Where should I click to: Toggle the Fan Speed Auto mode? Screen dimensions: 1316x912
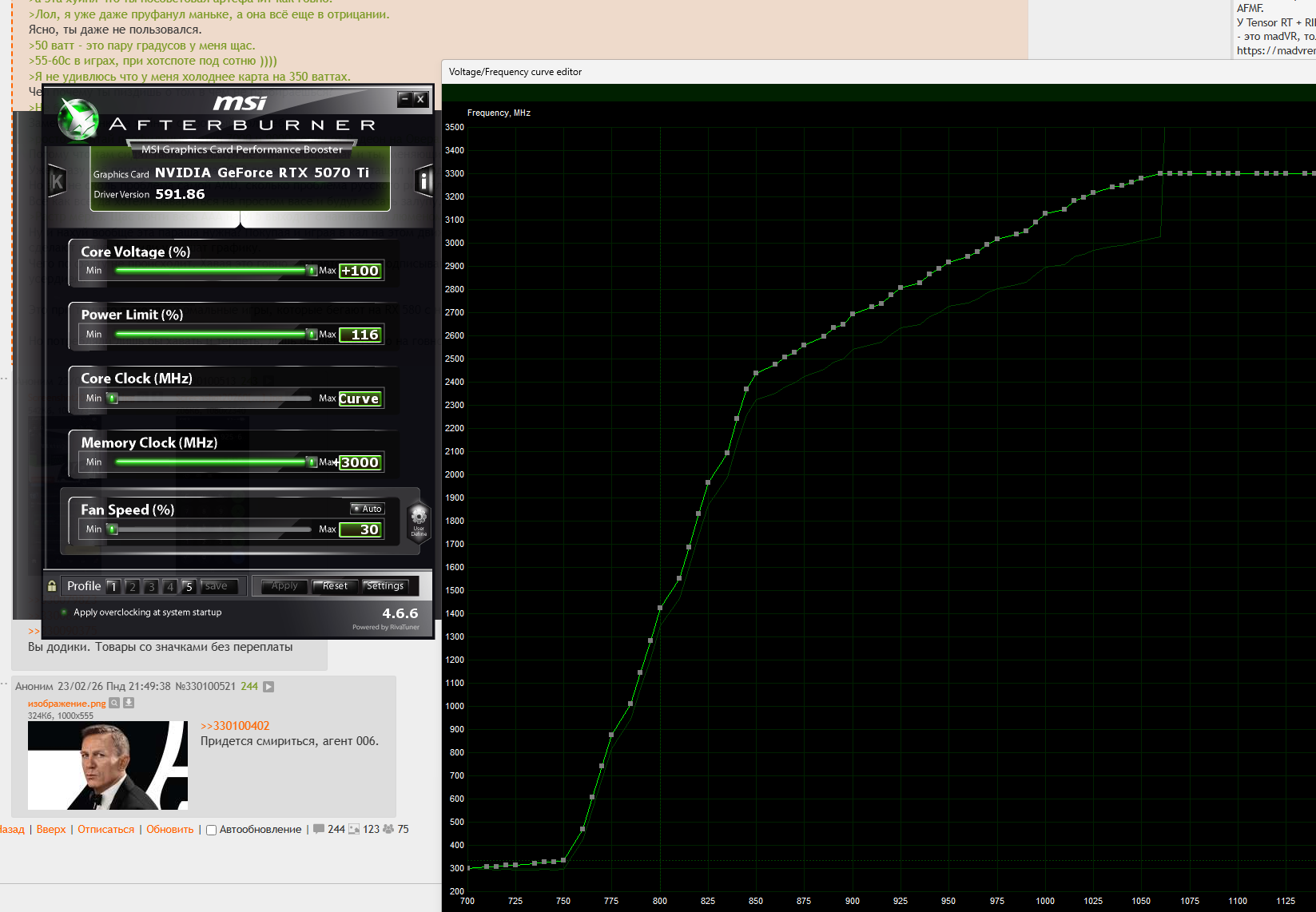pyautogui.click(x=368, y=509)
